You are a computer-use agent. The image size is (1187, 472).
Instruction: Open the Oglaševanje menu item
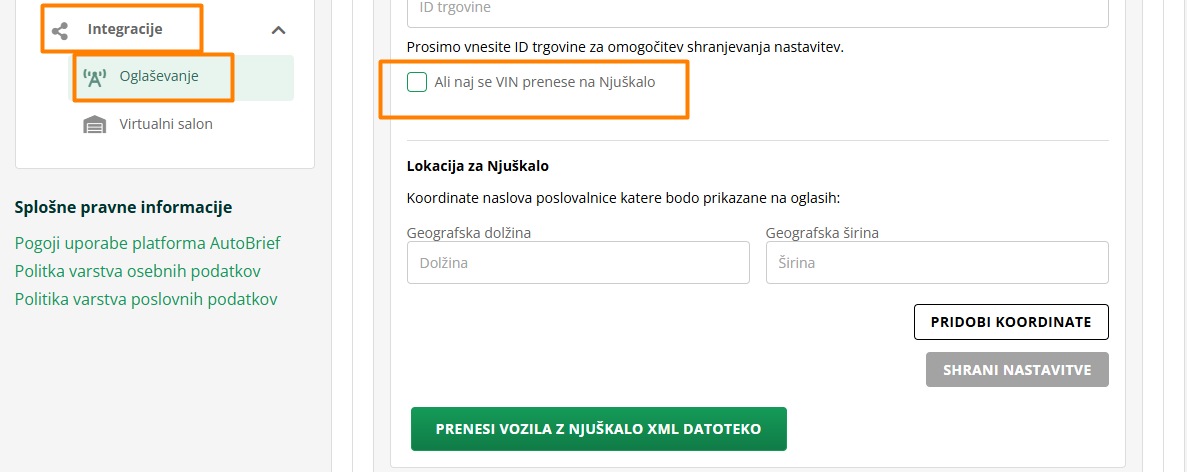pyautogui.click(x=159, y=77)
